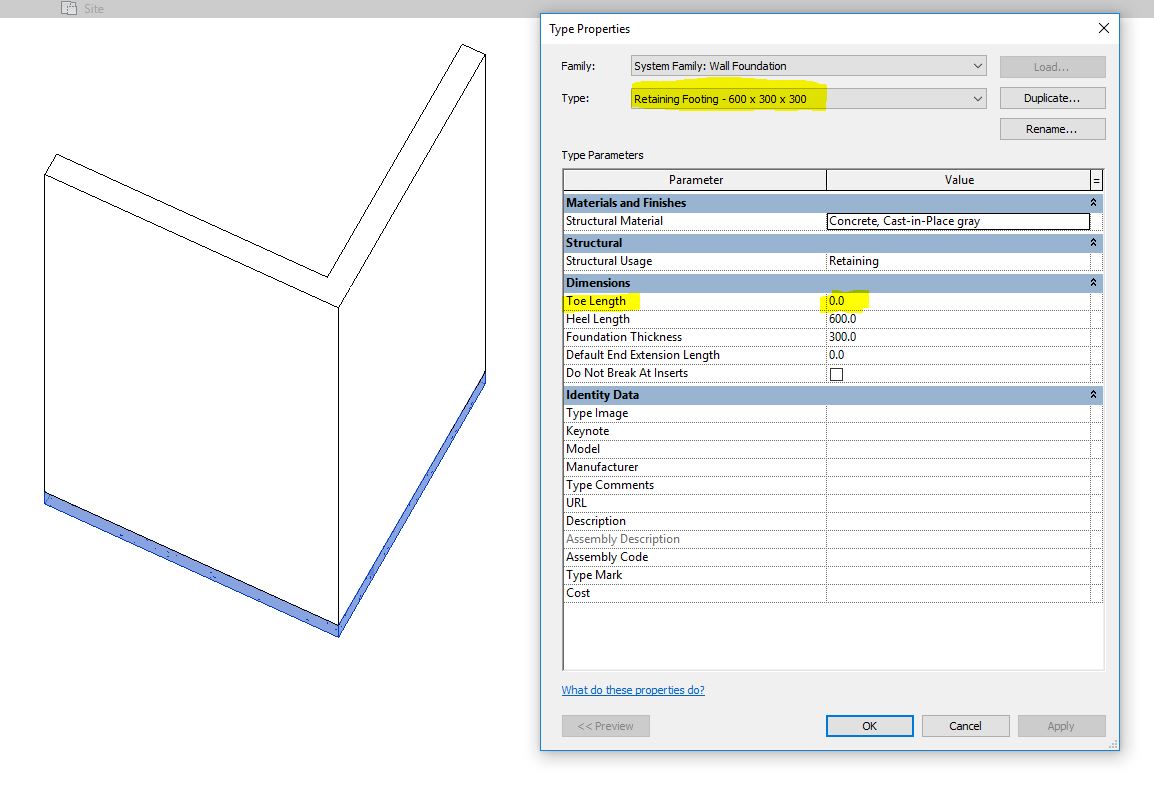Image resolution: width=1154 pixels, height=800 pixels.
Task: Collapse the Structural section header
Action: [x=1092, y=242]
